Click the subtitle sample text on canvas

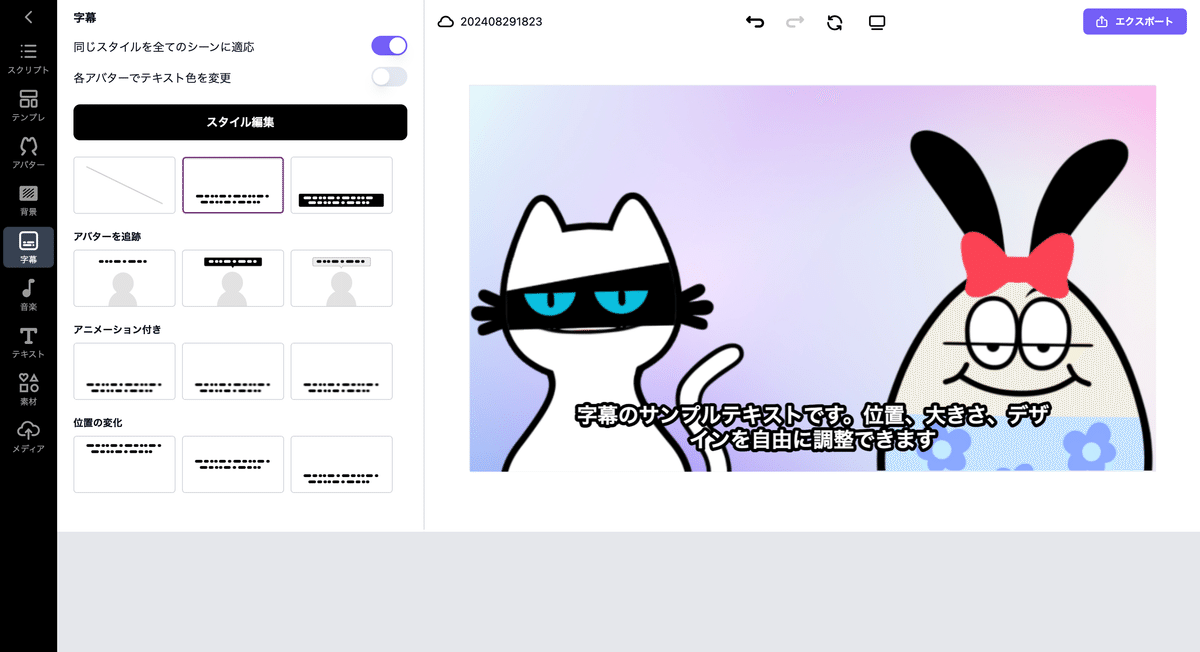[812, 427]
